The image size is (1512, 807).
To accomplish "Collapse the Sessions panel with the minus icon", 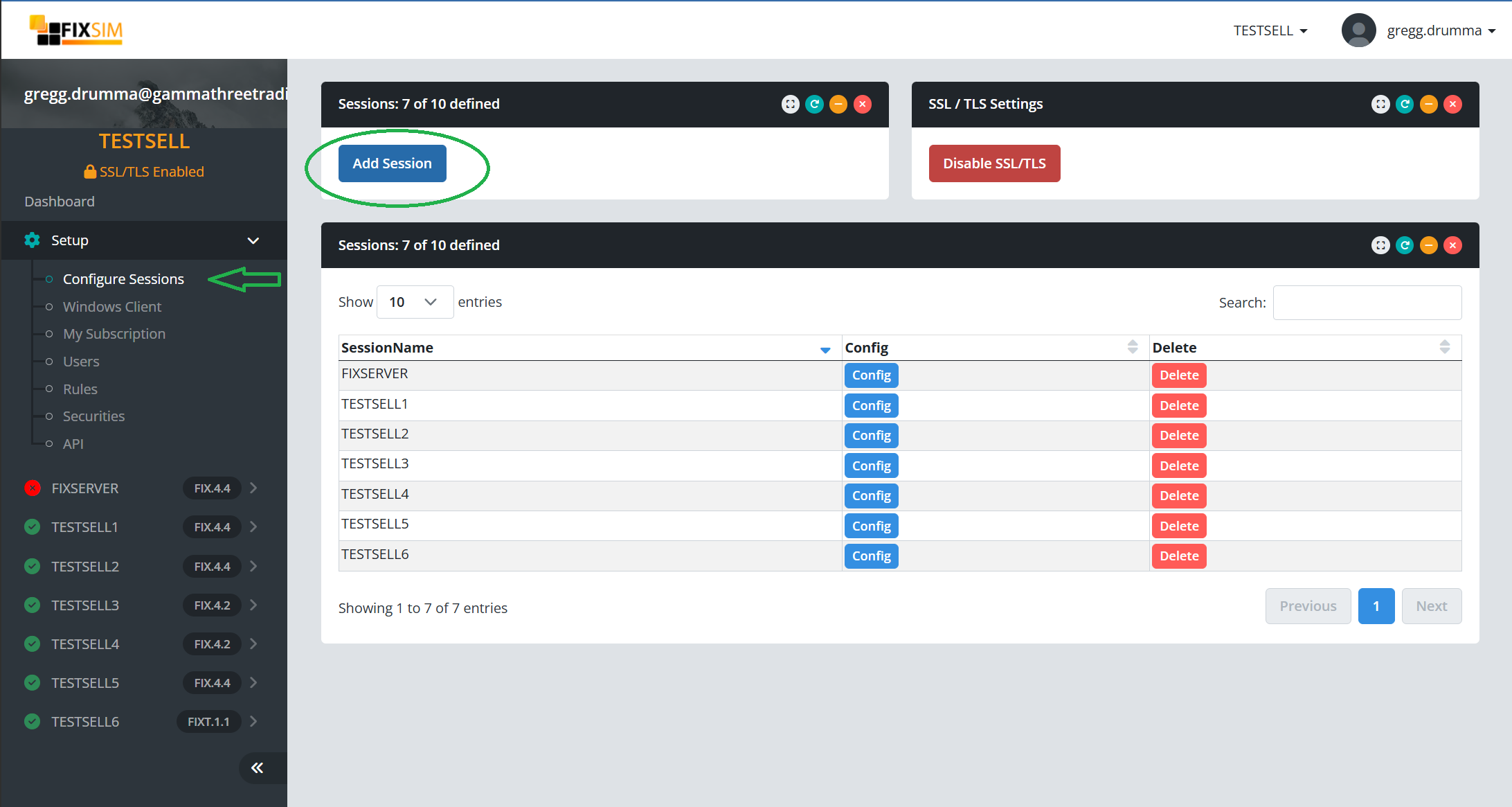I will (838, 104).
